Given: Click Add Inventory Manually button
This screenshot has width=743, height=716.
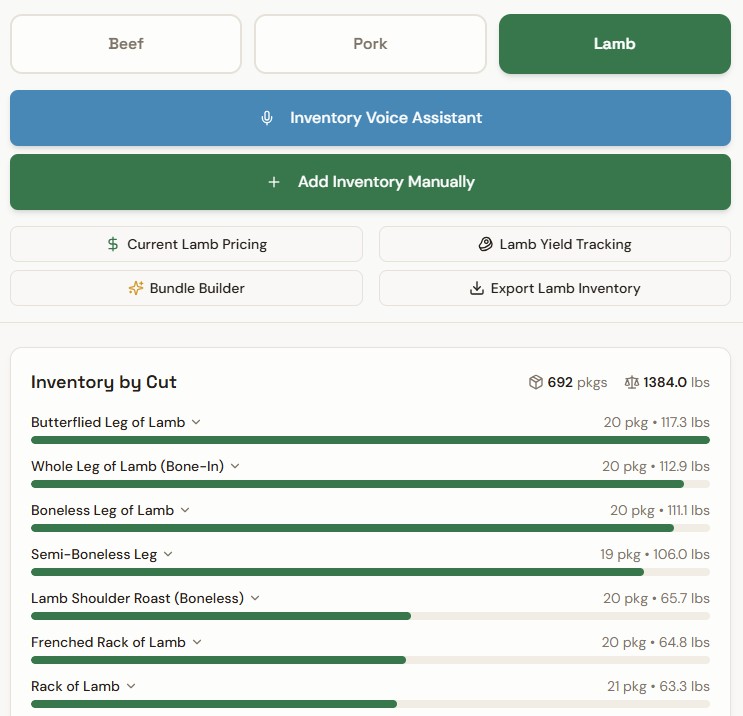Looking at the screenshot, I should pyautogui.click(x=370, y=182).
